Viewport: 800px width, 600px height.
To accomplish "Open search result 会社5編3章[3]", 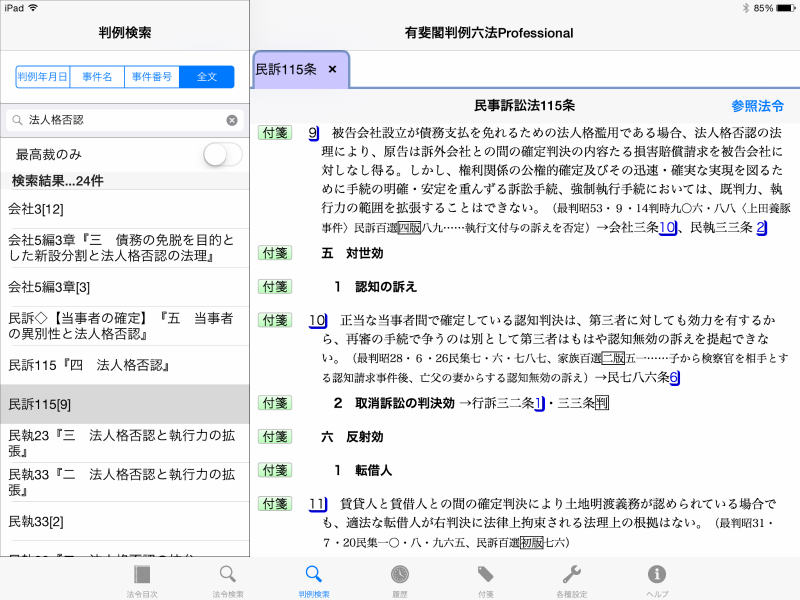I will coord(124,287).
